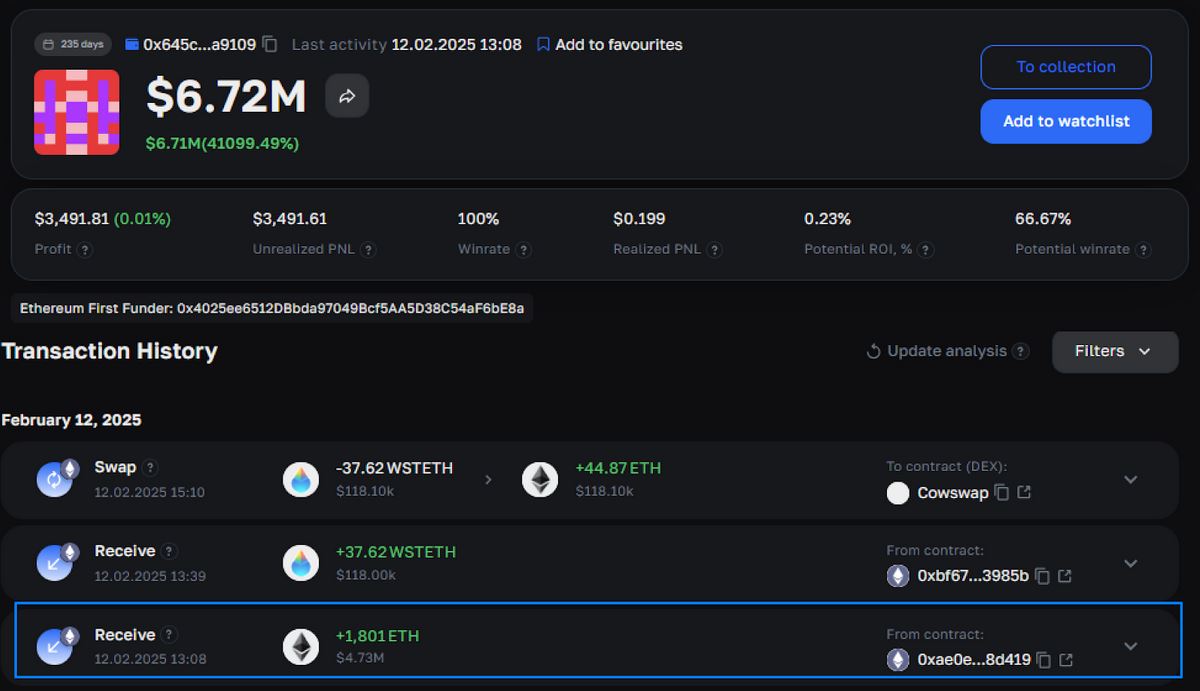1200x691 pixels.
Task: Expand the Receive 1,801 ETH transaction row
Action: pyautogui.click(x=1131, y=646)
